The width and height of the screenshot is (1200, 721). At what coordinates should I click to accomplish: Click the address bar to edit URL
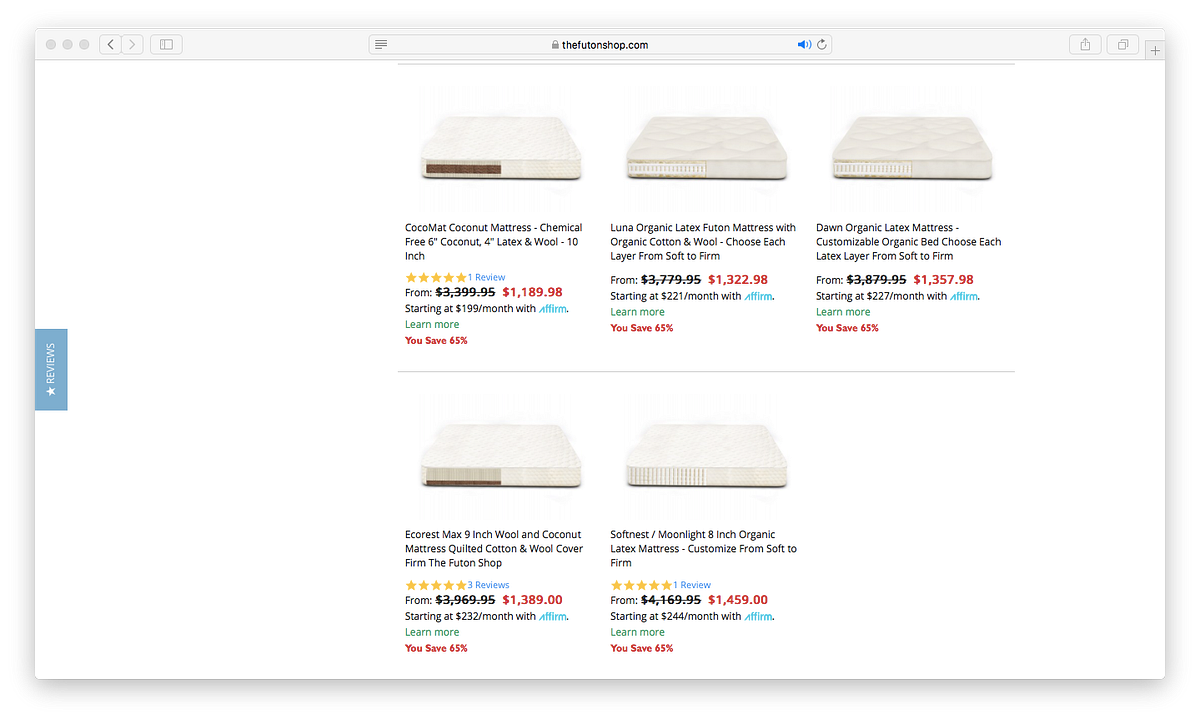coord(600,44)
